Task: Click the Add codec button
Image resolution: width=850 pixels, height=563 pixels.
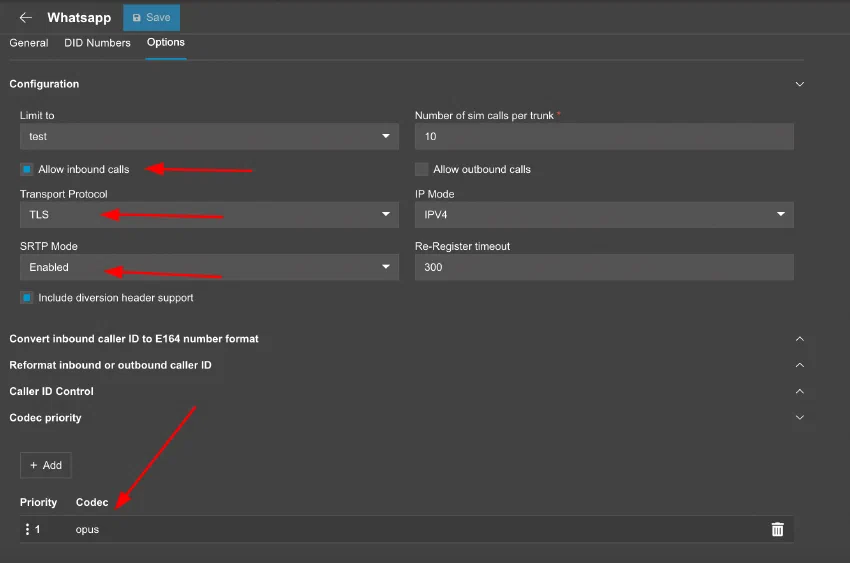Action: 46,465
